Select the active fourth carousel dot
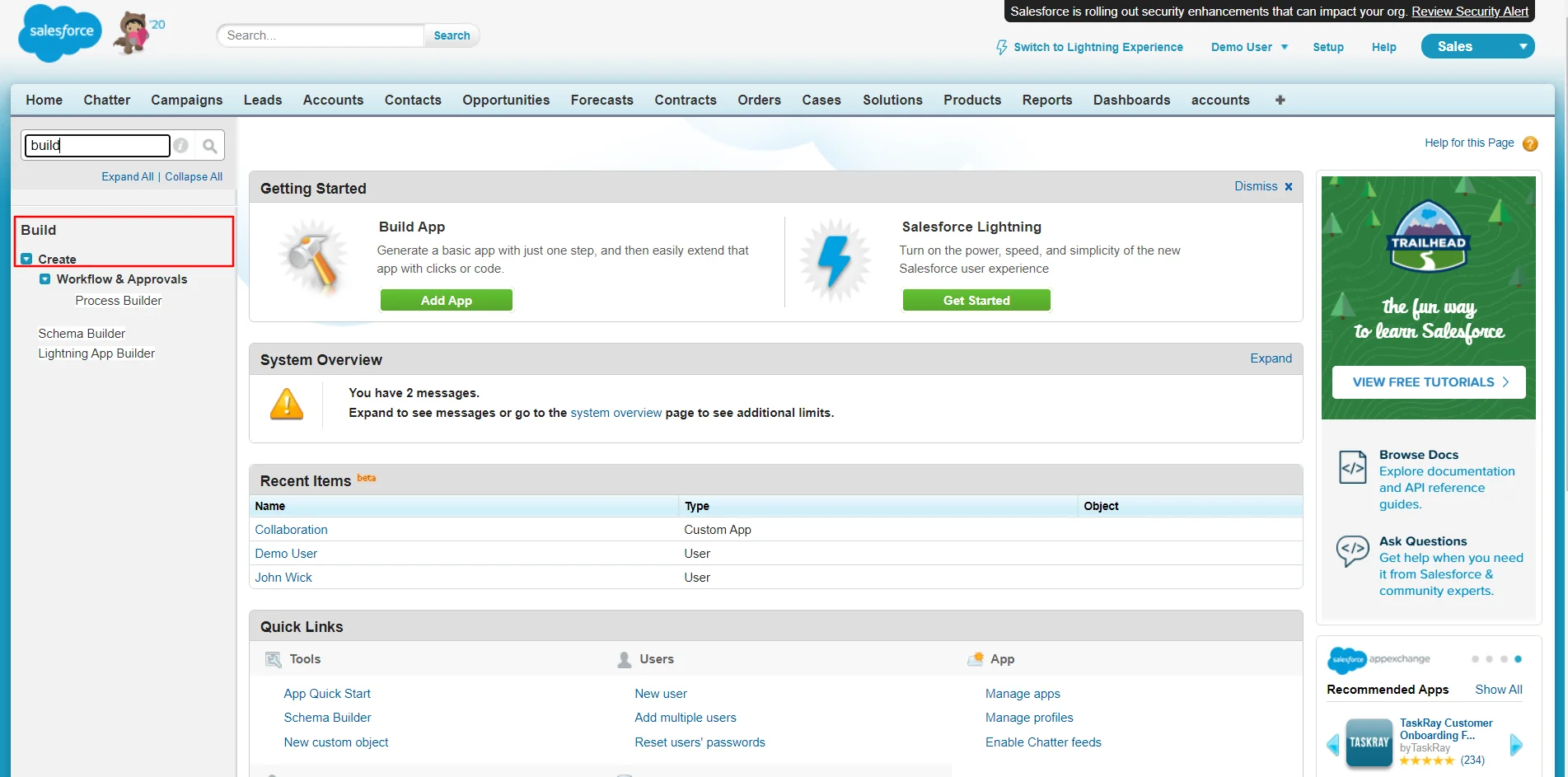Screen dimensions: 1568x777 point(1518,659)
